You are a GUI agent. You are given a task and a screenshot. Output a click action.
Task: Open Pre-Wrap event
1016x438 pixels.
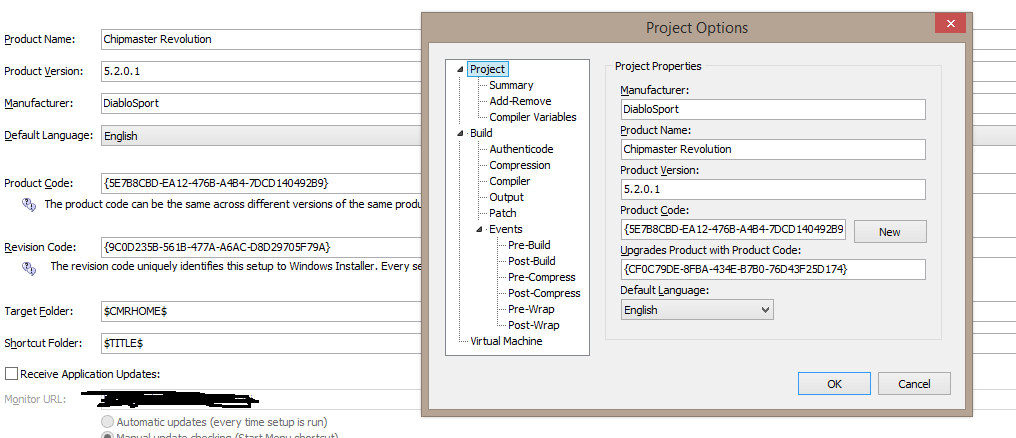pyautogui.click(x=529, y=309)
